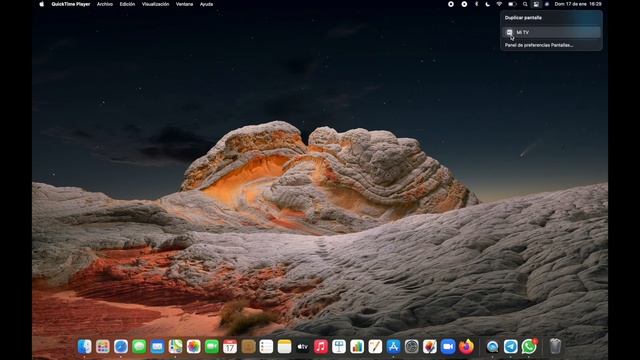Click the battery status icon
The width and height of the screenshot is (640, 360).
(x=512, y=4)
